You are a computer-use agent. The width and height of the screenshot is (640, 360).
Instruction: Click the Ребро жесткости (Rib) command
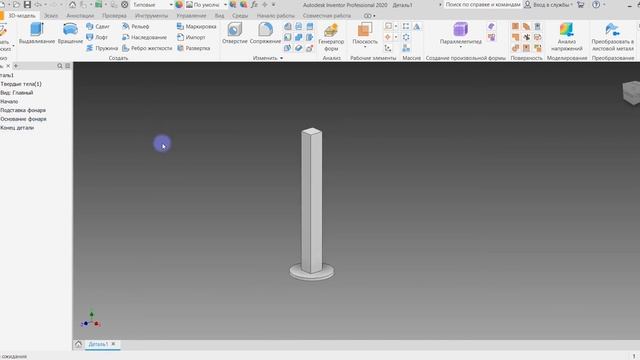[x=147, y=48]
